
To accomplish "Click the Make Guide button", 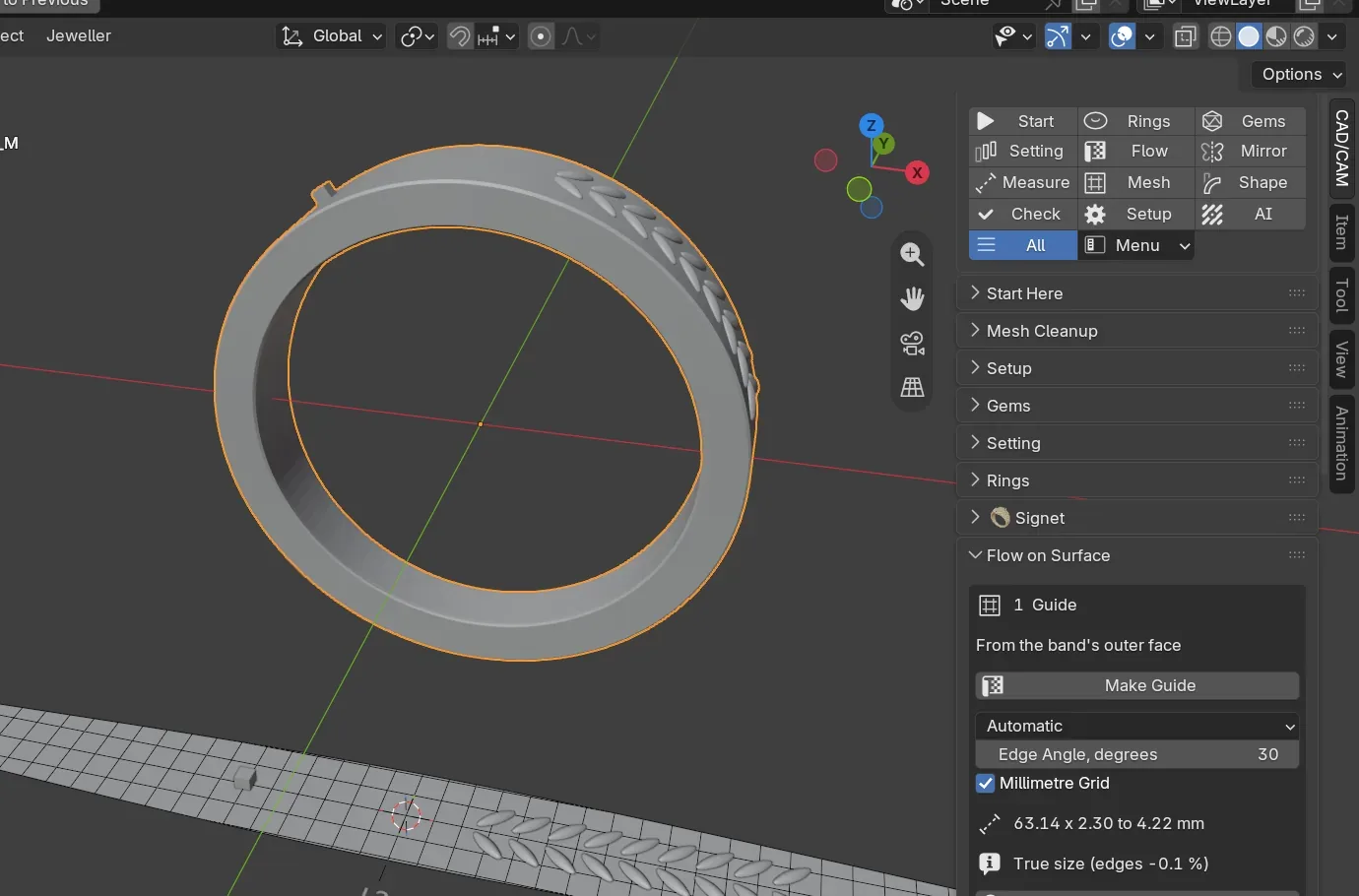I will [x=1137, y=686].
